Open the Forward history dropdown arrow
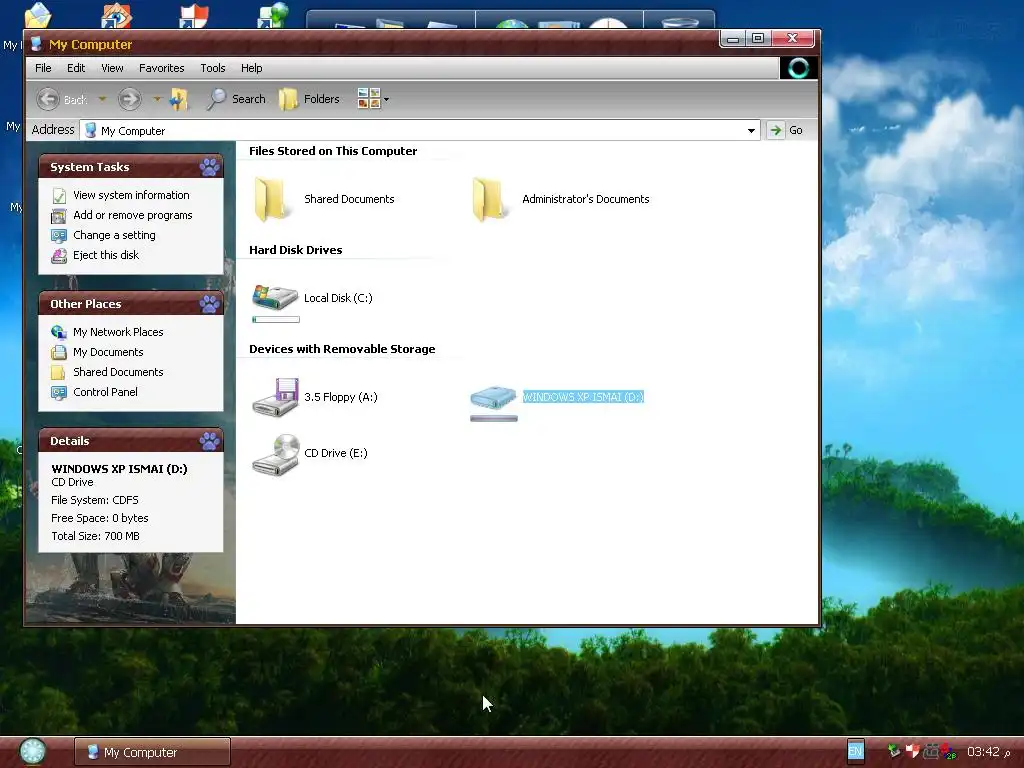Screen dimensions: 1024x768 tap(157, 99)
